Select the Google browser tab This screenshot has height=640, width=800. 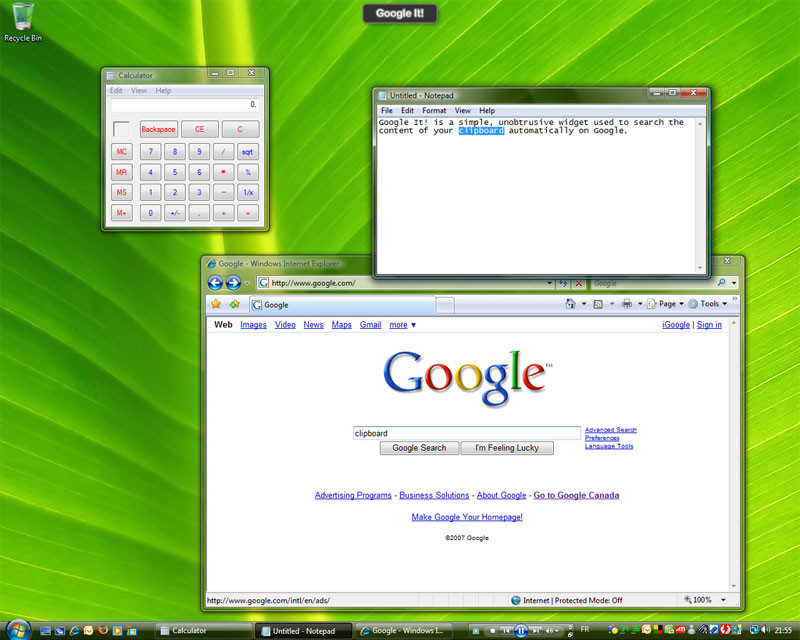tap(342, 305)
